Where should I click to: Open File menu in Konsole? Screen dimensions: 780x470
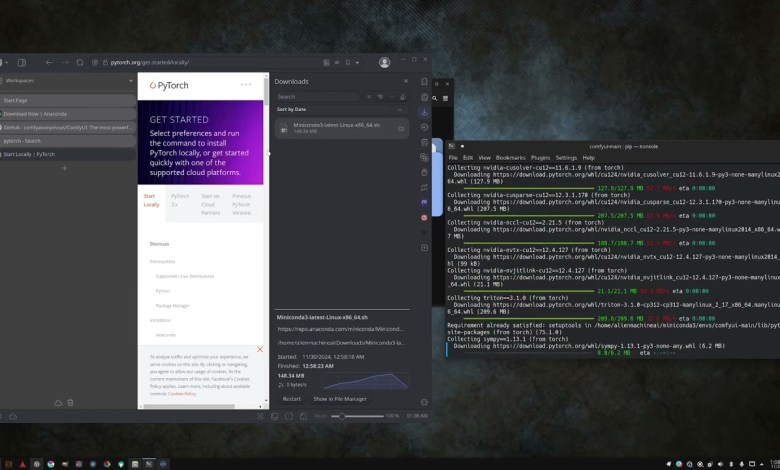click(x=453, y=158)
